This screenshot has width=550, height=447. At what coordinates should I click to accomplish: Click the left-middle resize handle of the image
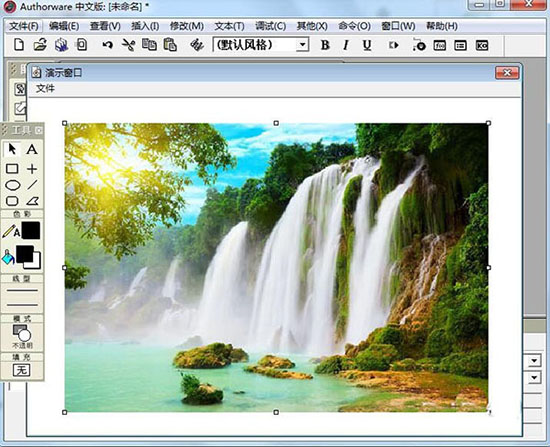[x=65, y=268]
